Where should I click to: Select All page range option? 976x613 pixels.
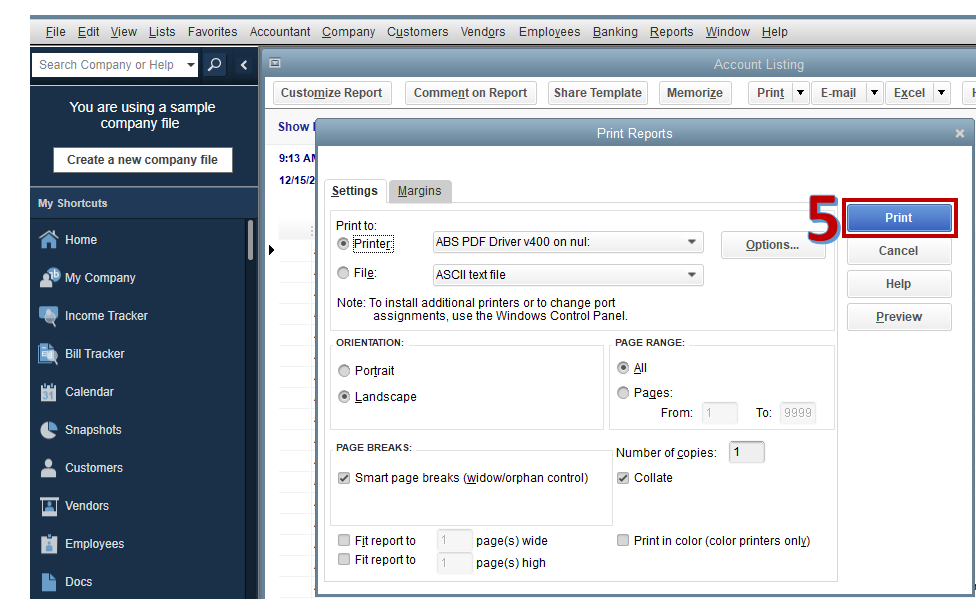pos(622,368)
